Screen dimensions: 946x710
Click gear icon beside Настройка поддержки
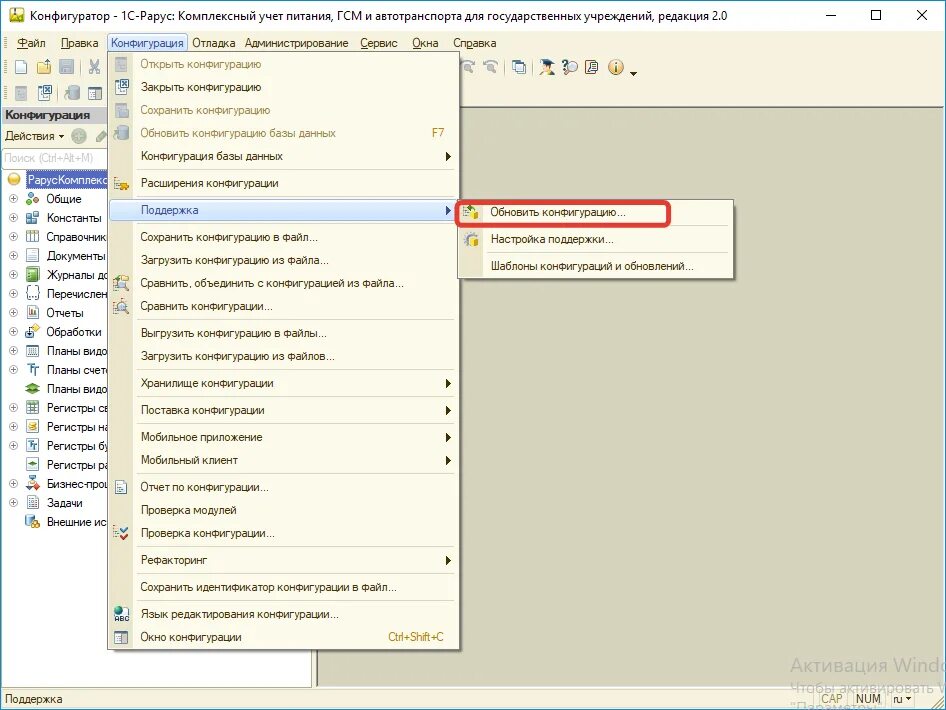(471, 239)
